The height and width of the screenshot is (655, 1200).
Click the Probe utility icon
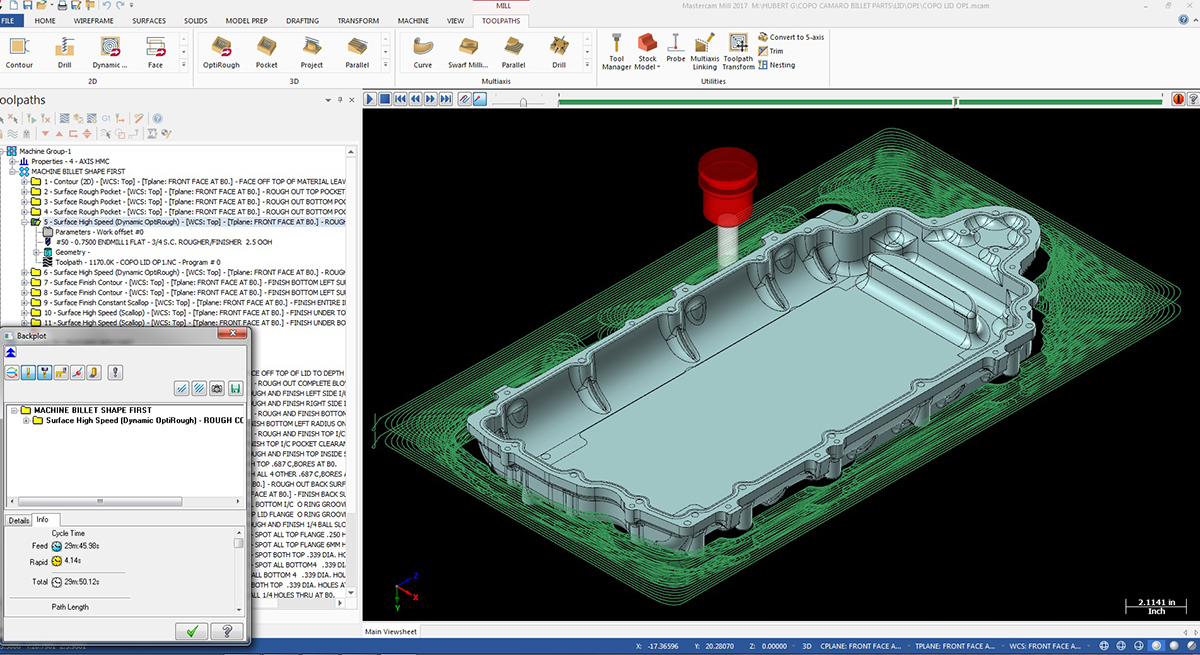click(x=676, y=49)
